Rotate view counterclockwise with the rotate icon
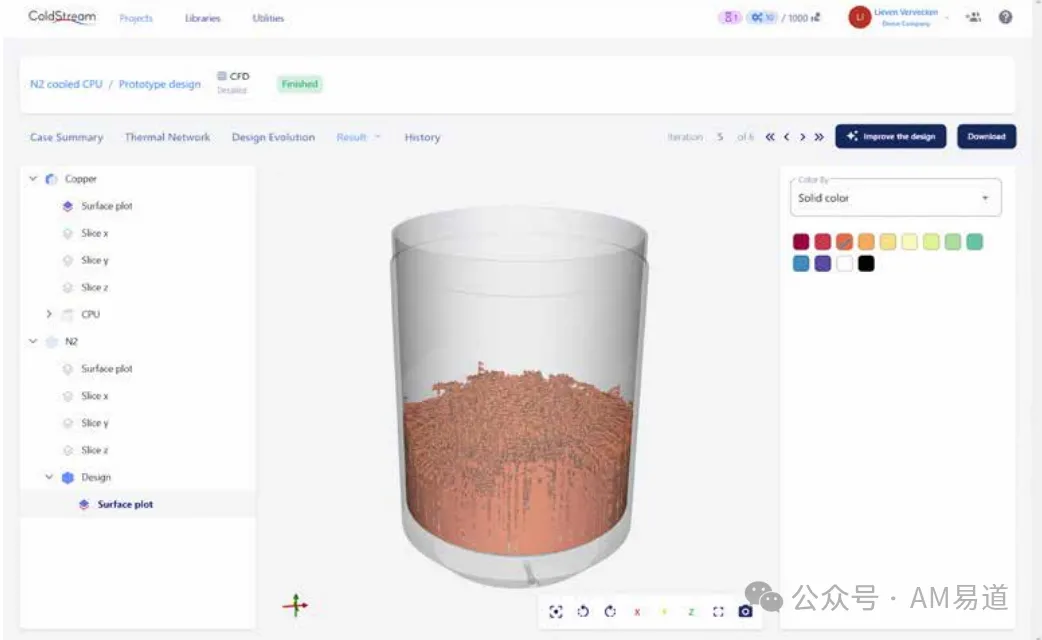The width and height of the screenshot is (1042, 640). click(x=583, y=611)
